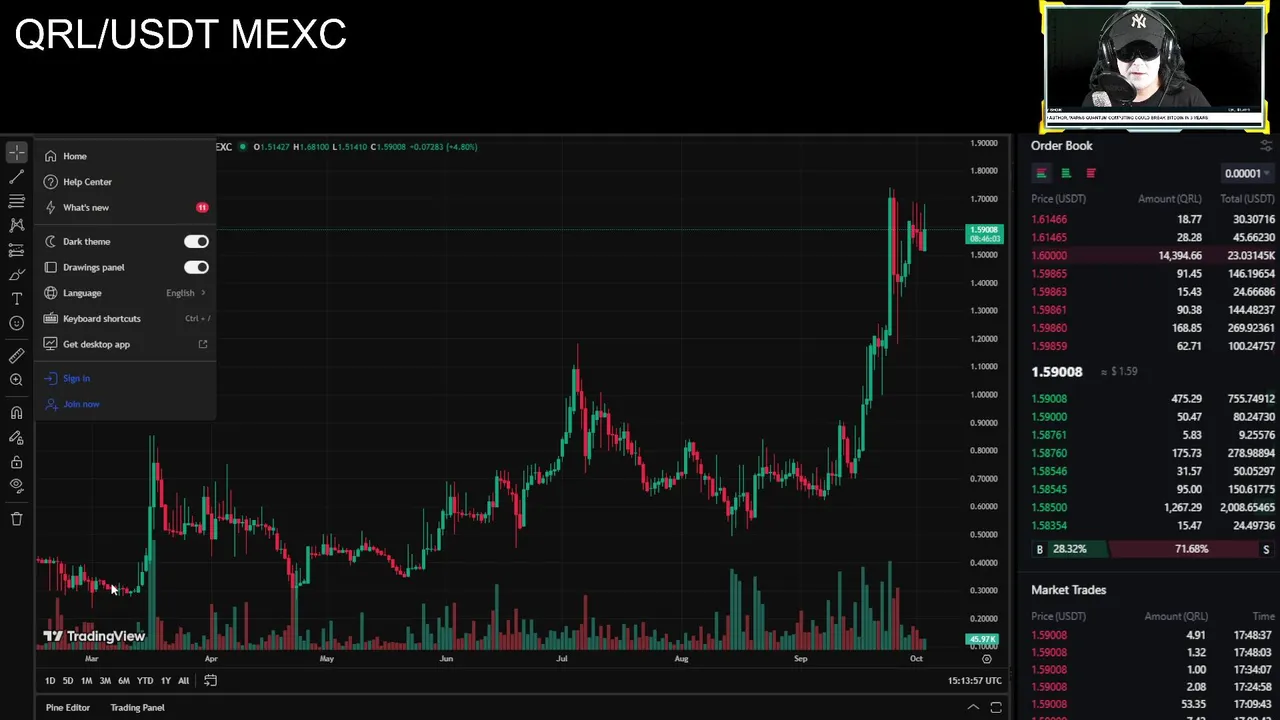Open the price scale settings gear
Image resolution: width=1280 pixels, height=720 pixels.
[x=987, y=659]
